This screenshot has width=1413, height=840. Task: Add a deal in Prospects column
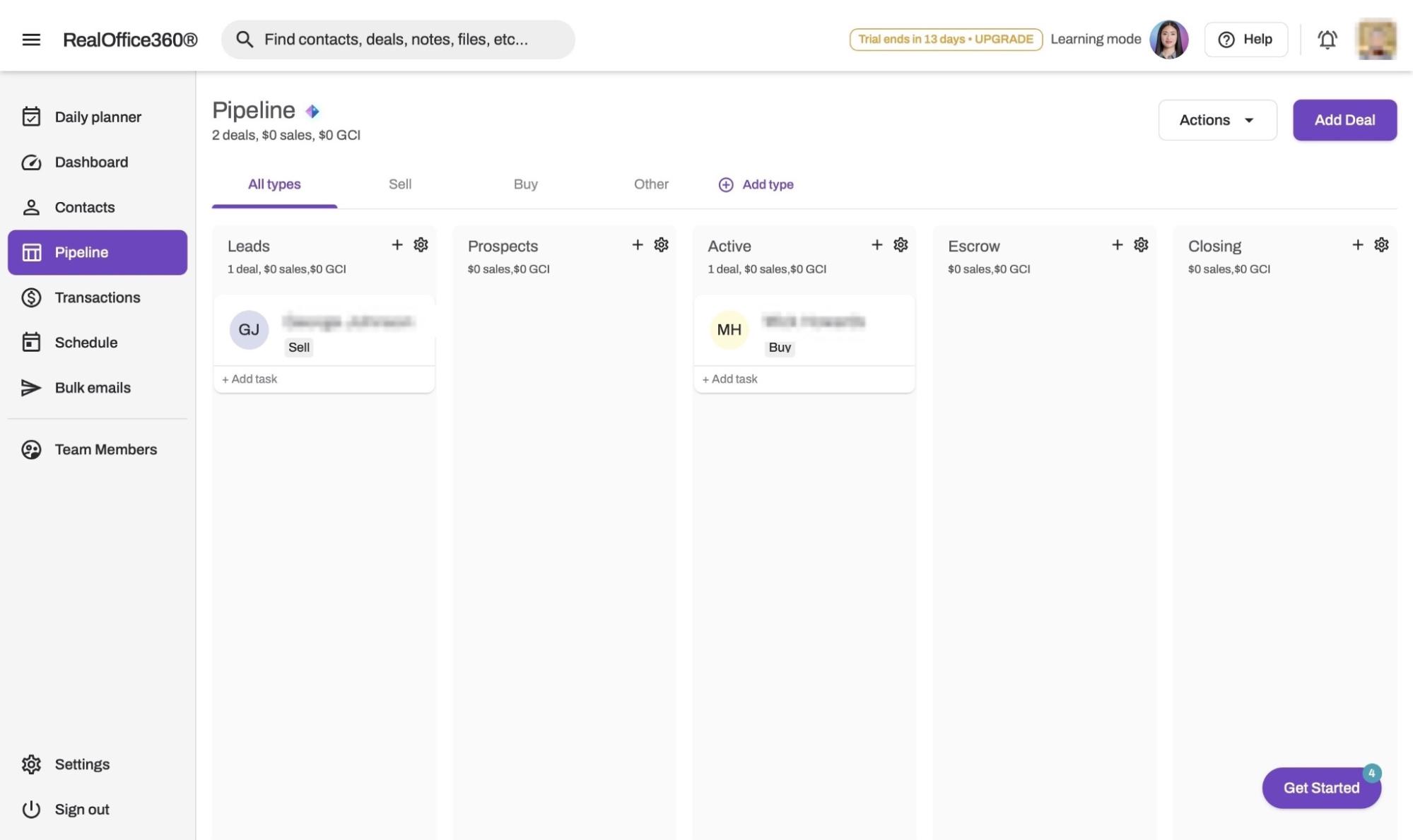637,244
